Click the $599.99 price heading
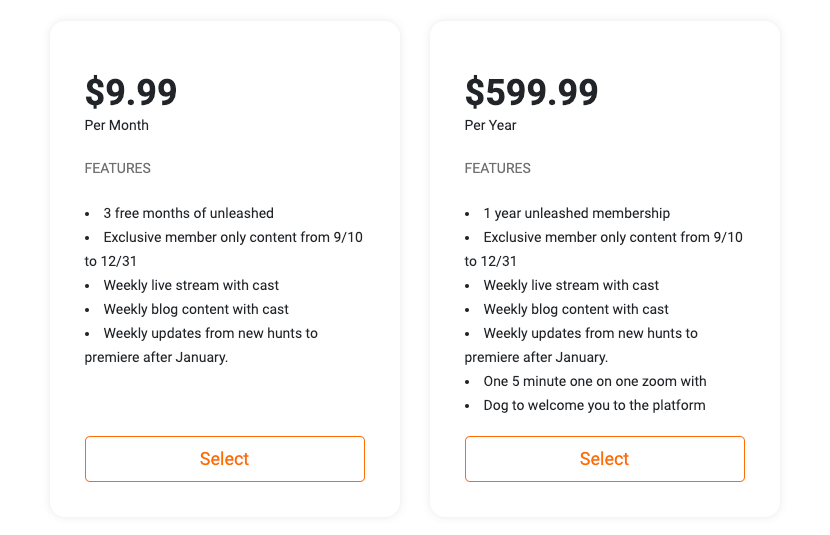The image size is (830, 535). pyautogui.click(x=531, y=92)
